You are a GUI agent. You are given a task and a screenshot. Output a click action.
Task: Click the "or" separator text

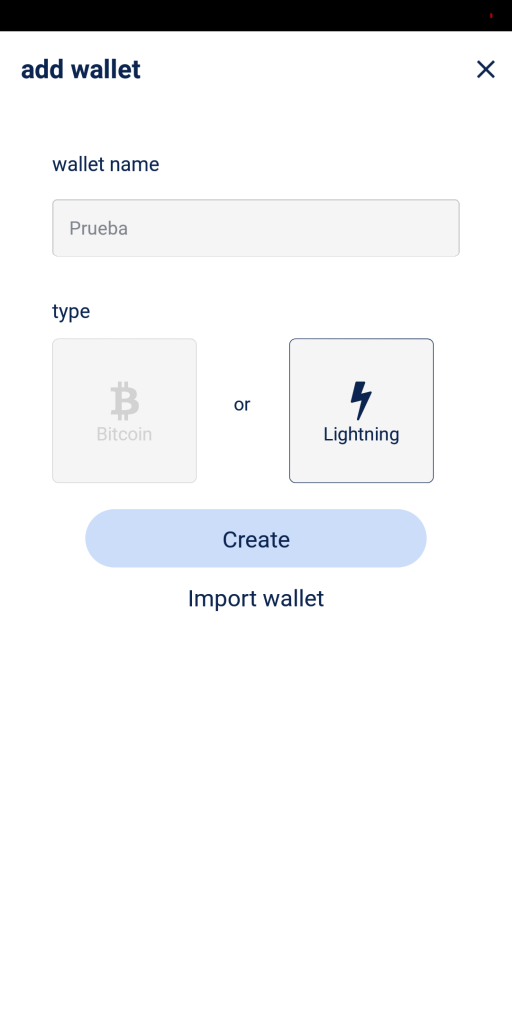(242, 405)
